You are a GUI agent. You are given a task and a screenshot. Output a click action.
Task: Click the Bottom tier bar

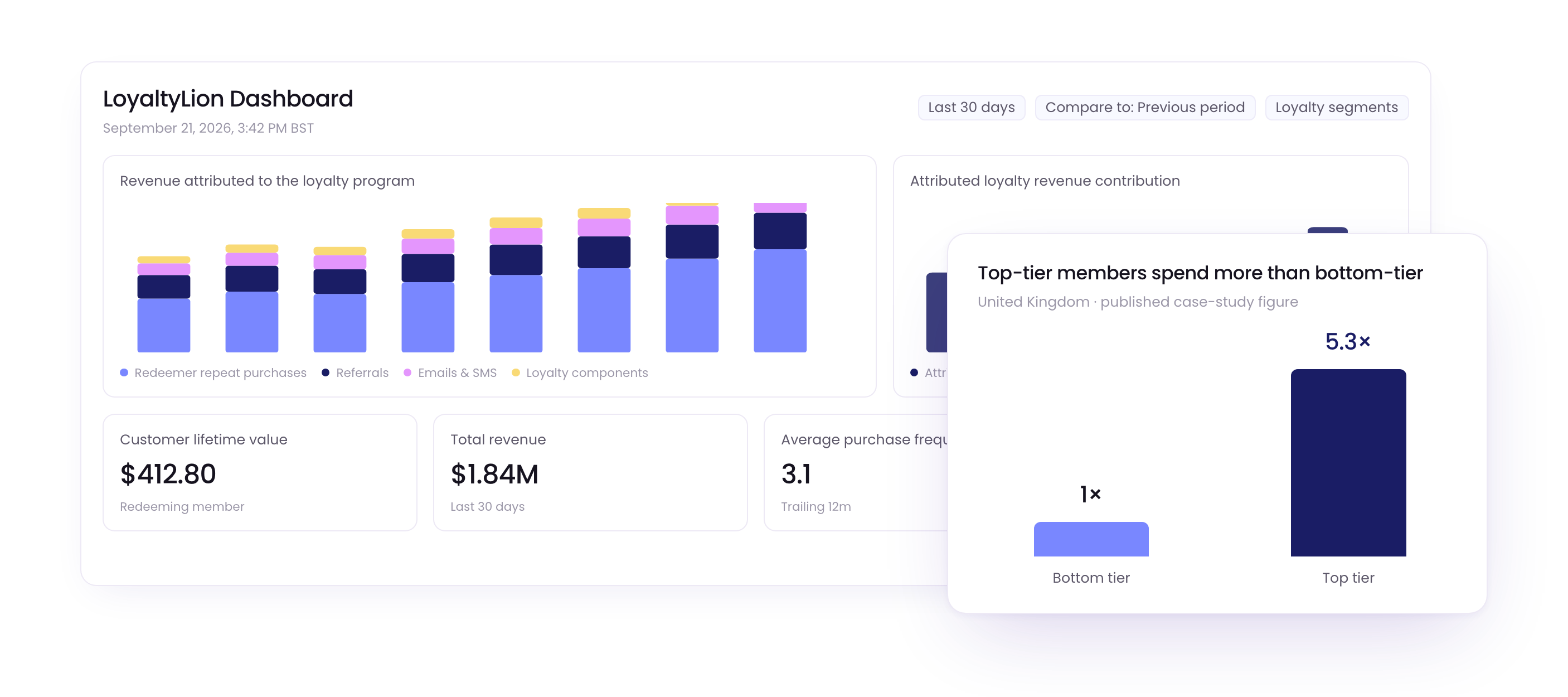click(1091, 539)
